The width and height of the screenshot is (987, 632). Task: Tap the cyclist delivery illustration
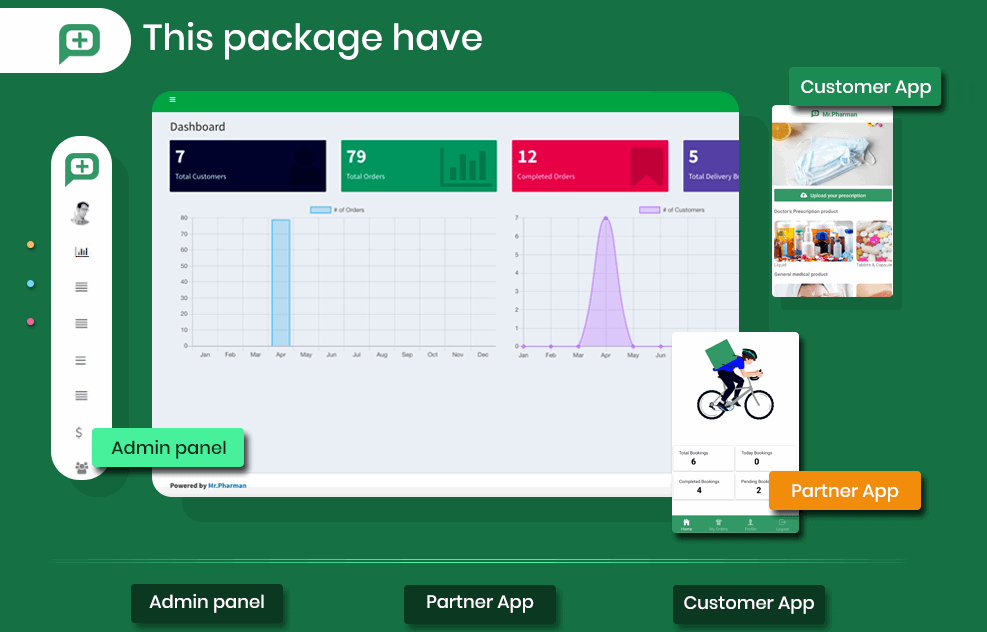click(x=735, y=380)
